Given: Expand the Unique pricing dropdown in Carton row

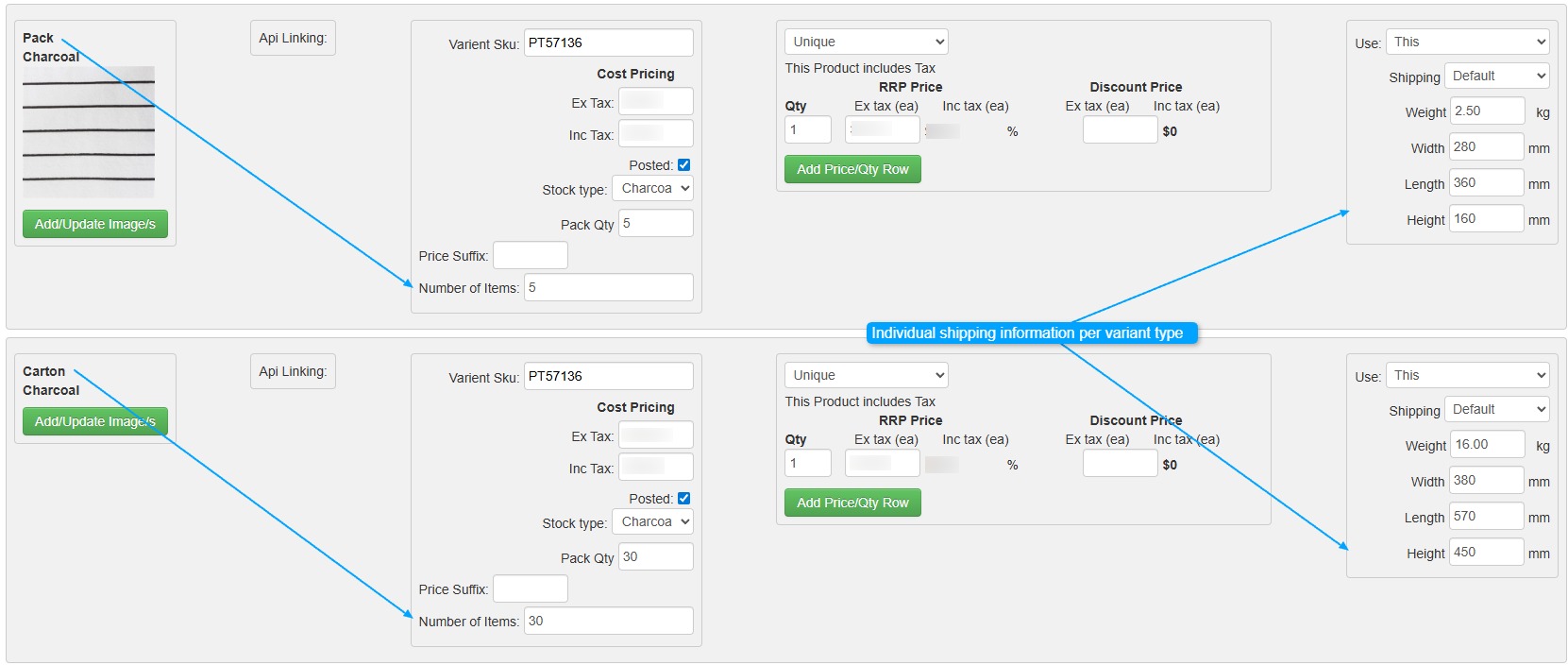Looking at the screenshot, I should pyautogui.click(x=866, y=376).
